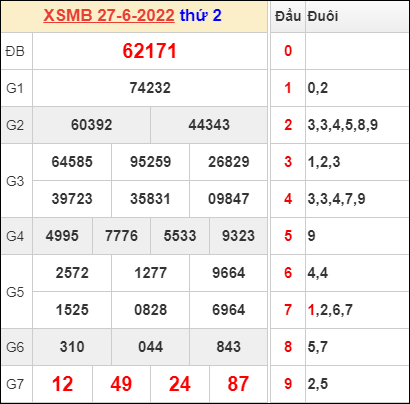Click tail values '2,5' for head 9
The height and width of the screenshot is (404, 410).
click(318, 384)
